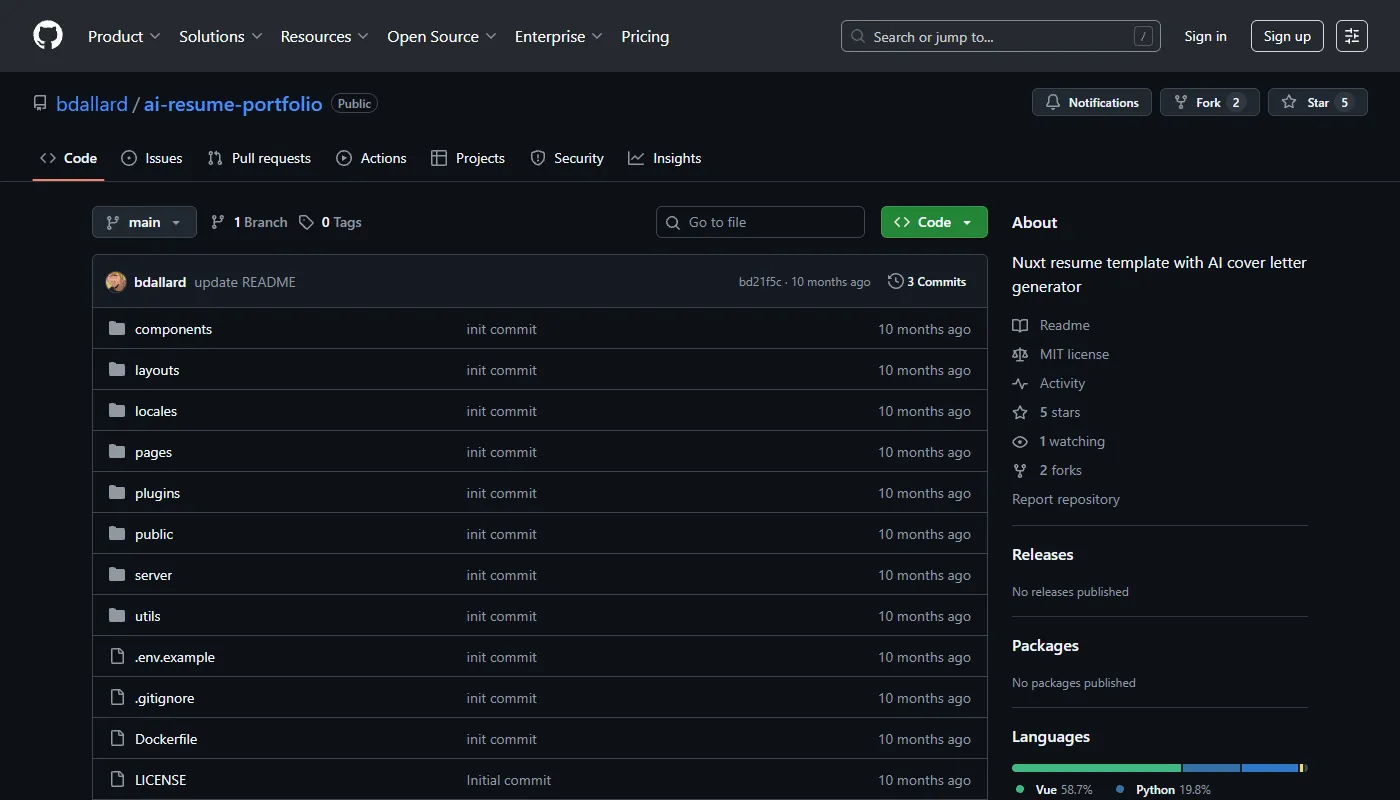Click the utils folder icon
Image resolution: width=1400 pixels, height=800 pixels.
click(x=117, y=616)
